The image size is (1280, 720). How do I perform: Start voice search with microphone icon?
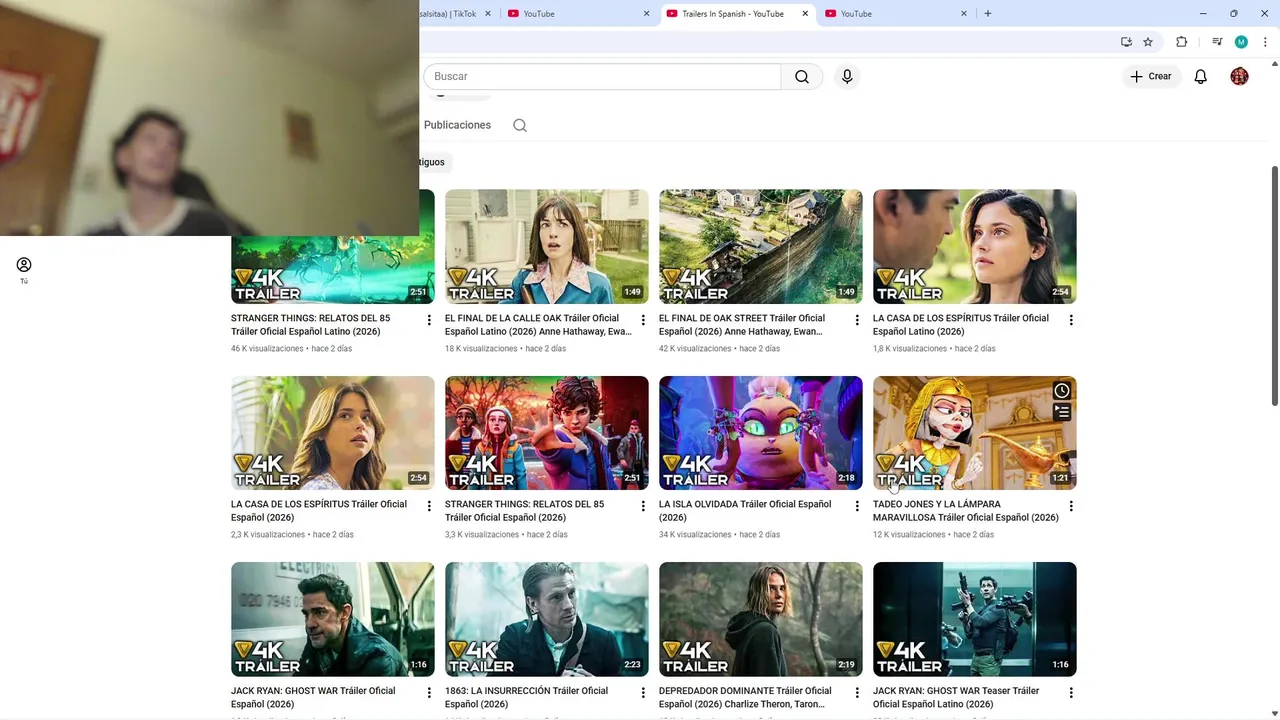pyautogui.click(x=847, y=76)
